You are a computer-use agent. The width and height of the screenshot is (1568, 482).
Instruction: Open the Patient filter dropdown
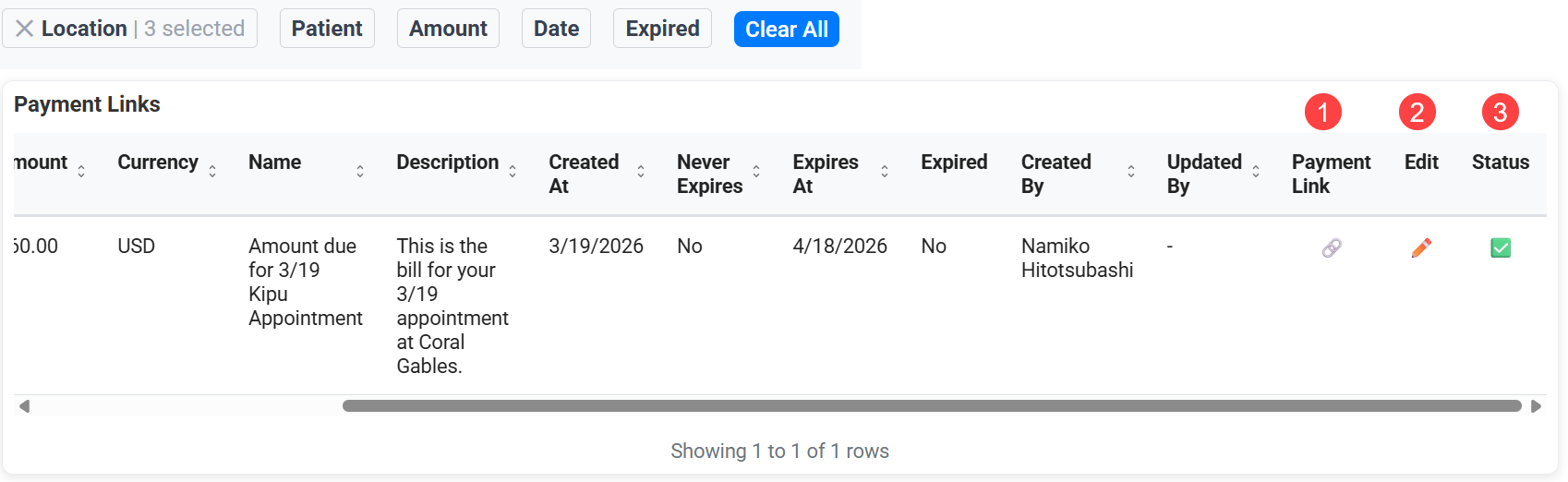pyautogui.click(x=327, y=29)
